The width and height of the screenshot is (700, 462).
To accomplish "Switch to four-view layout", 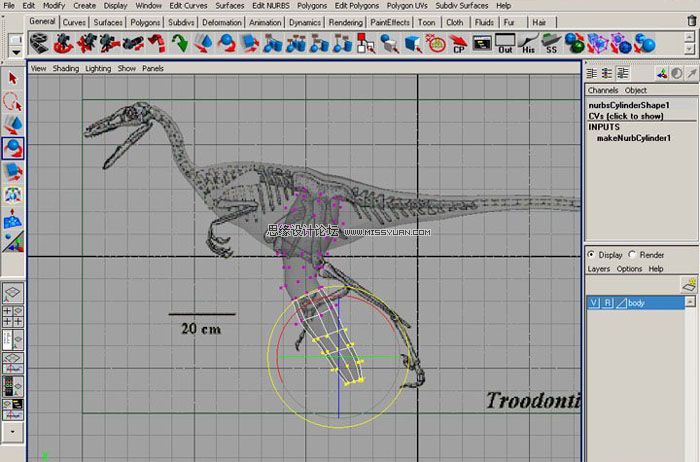I will coord(13,316).
